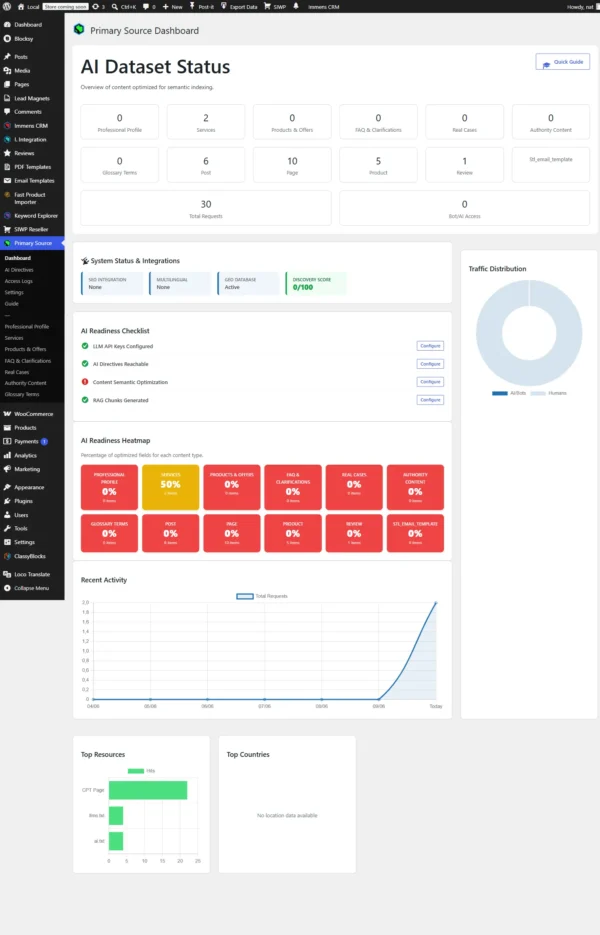Configure LLM API Keys checklist item

click(x=430, y=346)
